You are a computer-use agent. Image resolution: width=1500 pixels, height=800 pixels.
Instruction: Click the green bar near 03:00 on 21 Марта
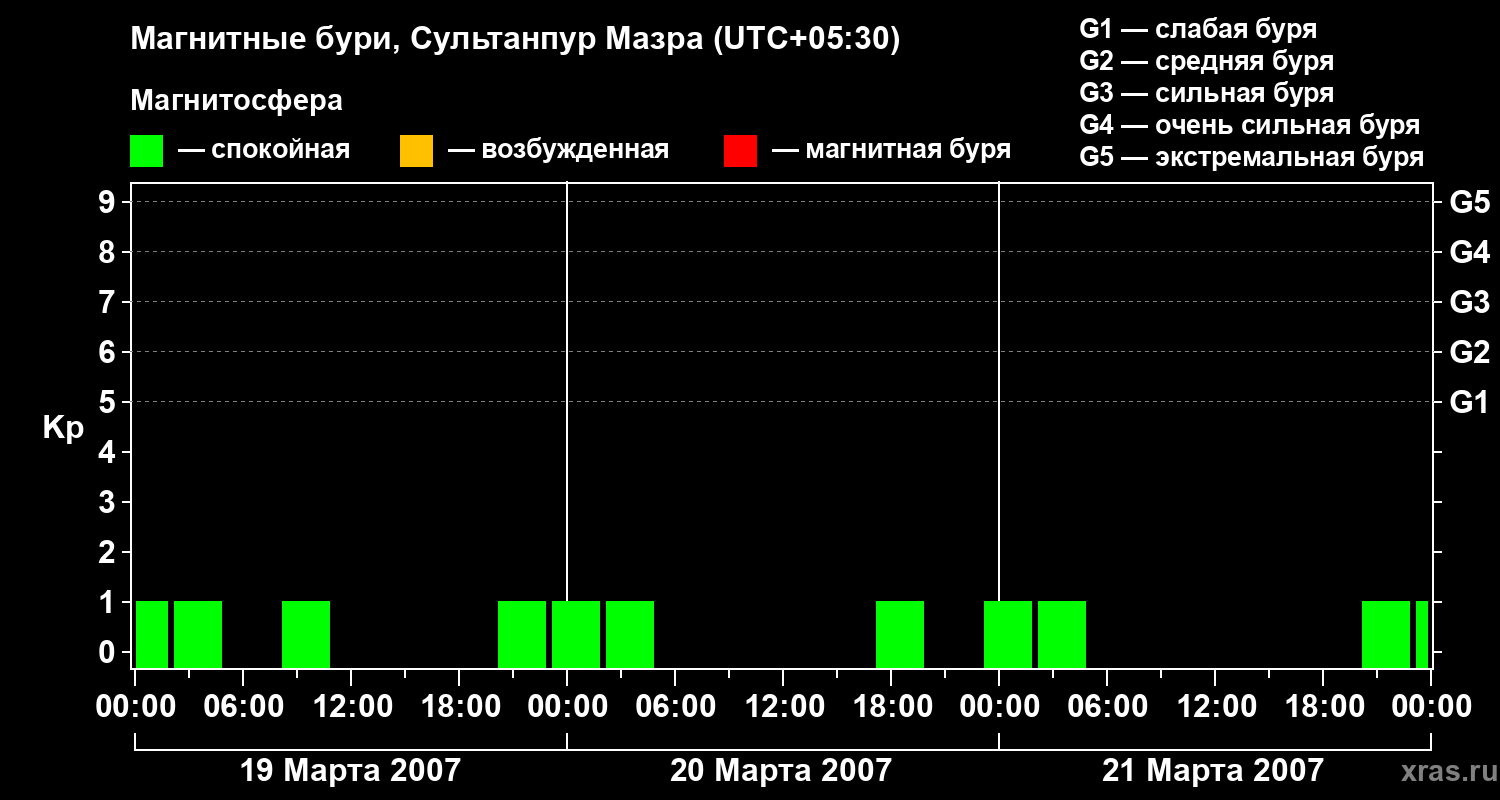point(1062,634)
